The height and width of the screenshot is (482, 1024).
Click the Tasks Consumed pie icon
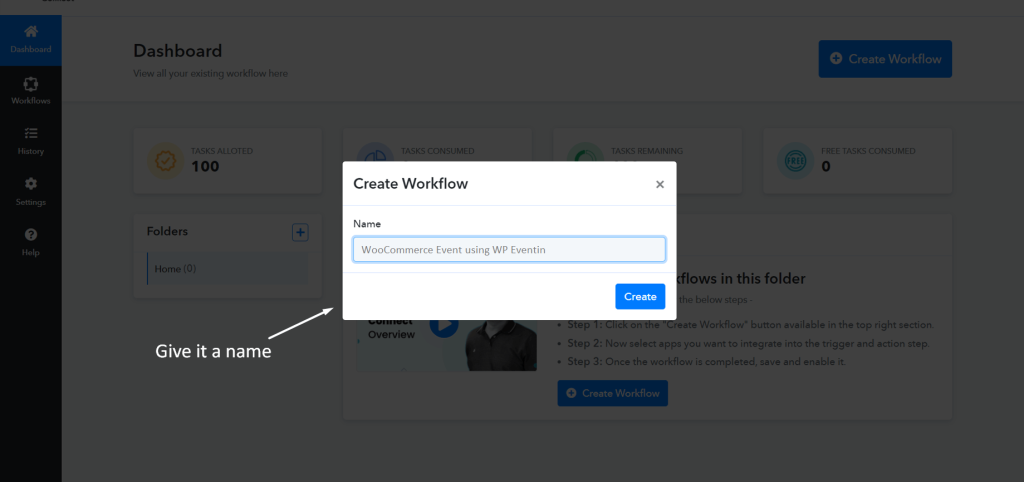[375, 152]
